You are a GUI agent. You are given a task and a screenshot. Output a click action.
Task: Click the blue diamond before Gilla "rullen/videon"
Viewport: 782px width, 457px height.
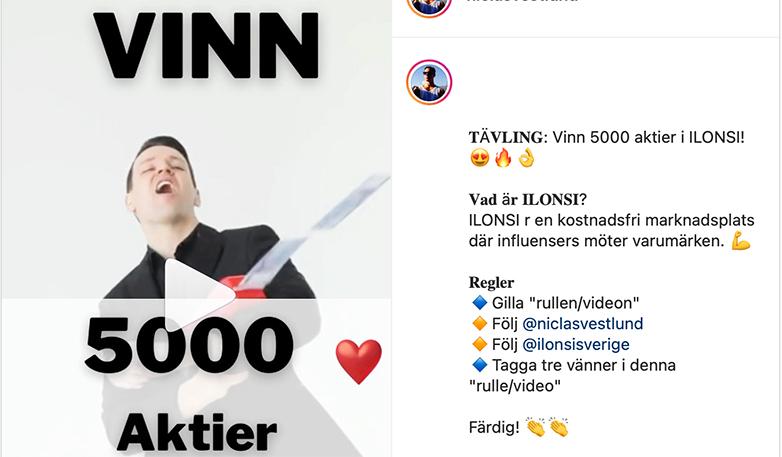(479, 302)
